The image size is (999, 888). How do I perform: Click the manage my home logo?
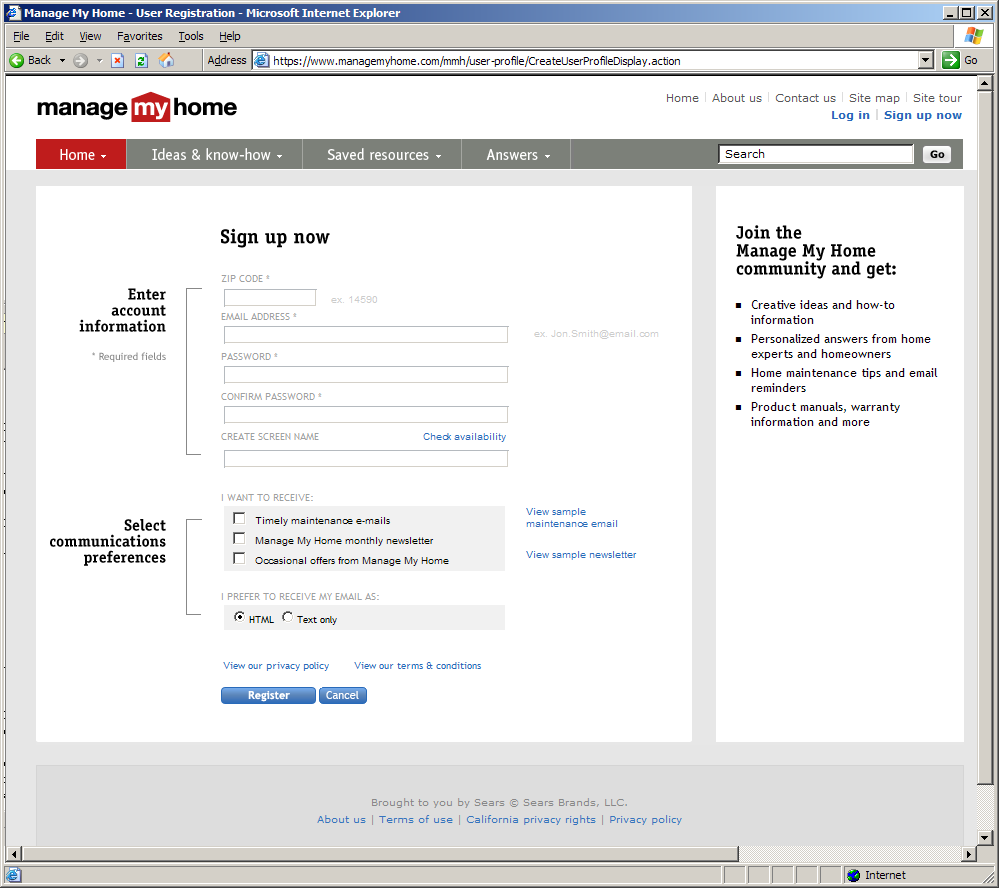coord(136,107)
